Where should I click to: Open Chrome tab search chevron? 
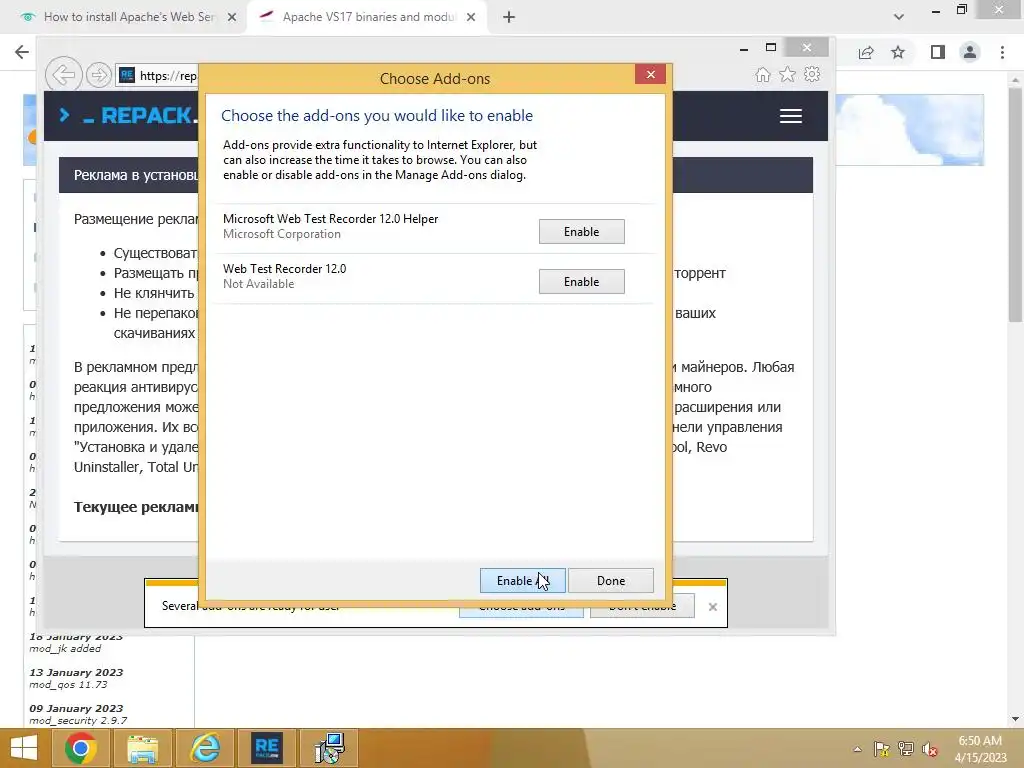click(899, 17)
